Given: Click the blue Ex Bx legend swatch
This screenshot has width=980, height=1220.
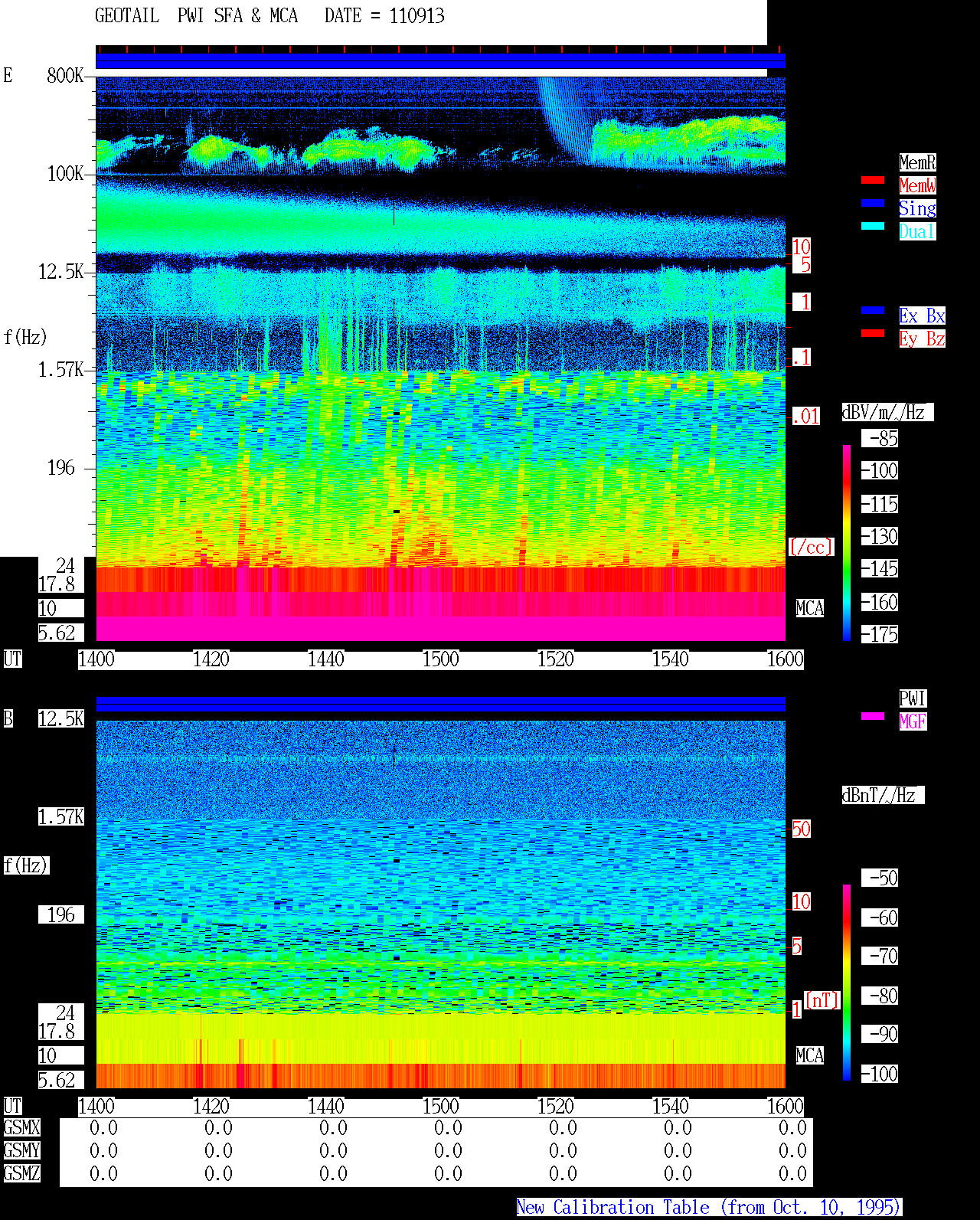Looking at the screenshot, I should coord(873,310).
